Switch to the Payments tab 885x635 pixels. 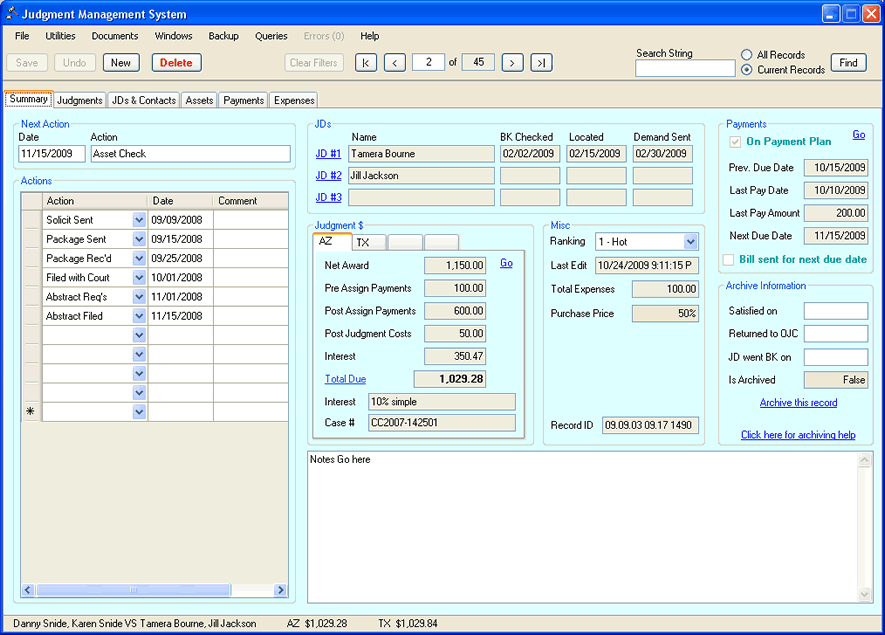(243, 100)
